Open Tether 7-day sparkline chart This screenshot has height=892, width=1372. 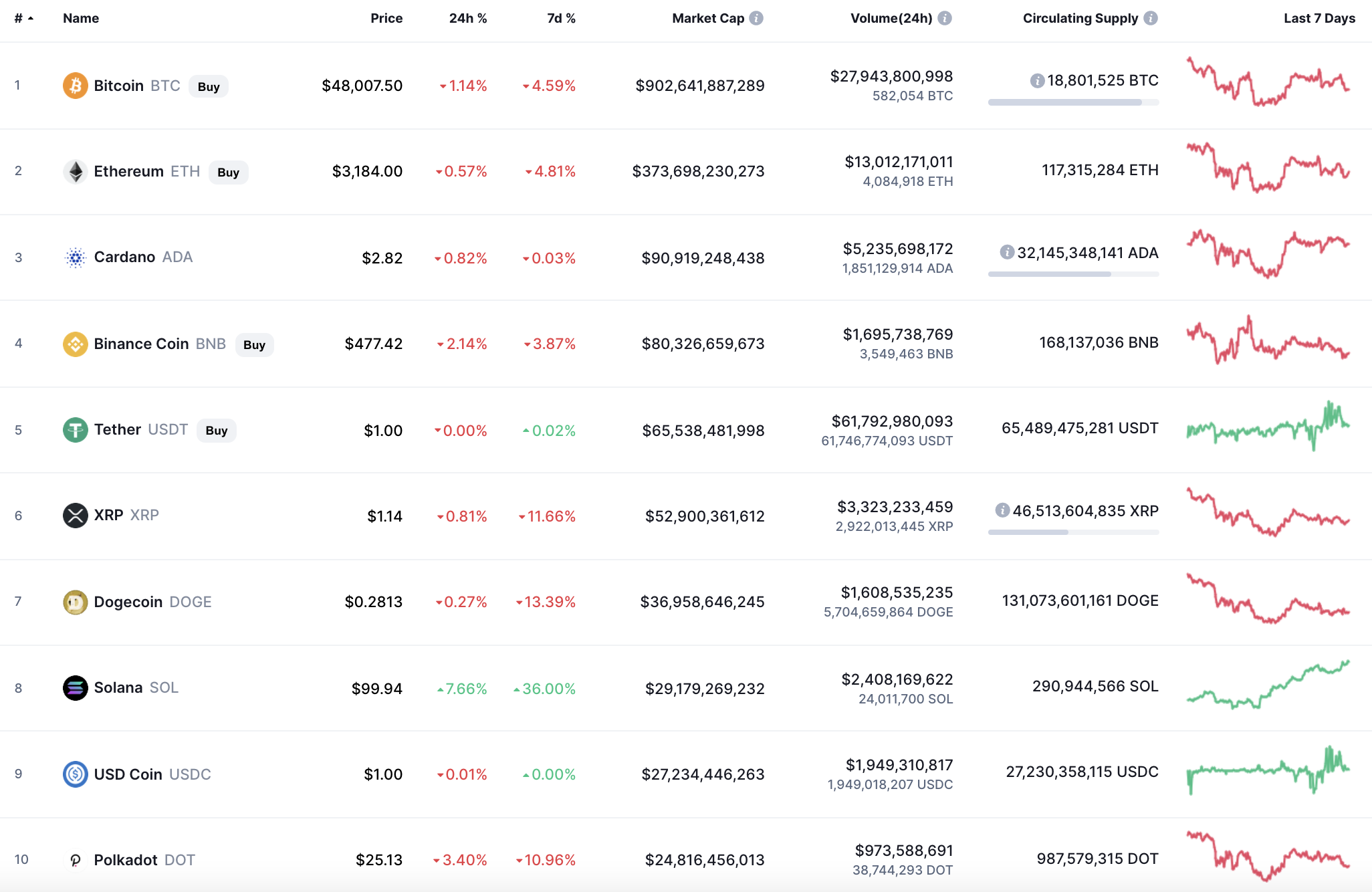(x=1268, y=427)
